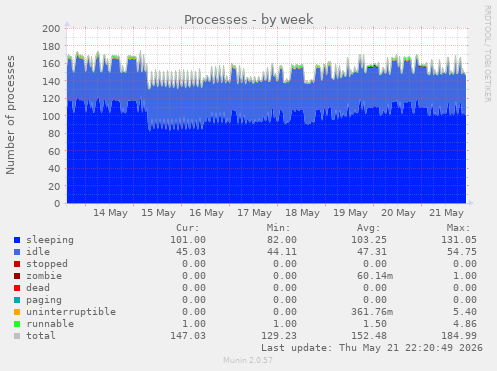
Task: Click the '14 May' x-axis date label
Action: (110, 213)
